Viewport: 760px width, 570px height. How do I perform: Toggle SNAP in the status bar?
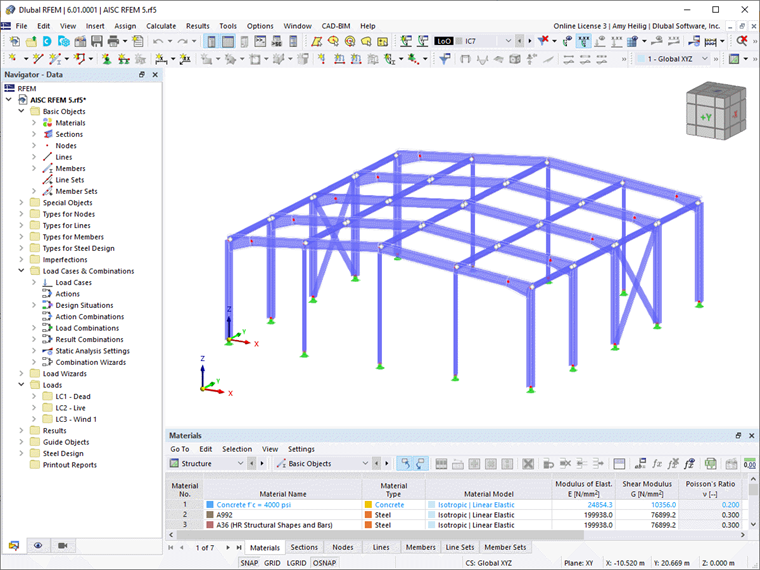tap(249, 563)
